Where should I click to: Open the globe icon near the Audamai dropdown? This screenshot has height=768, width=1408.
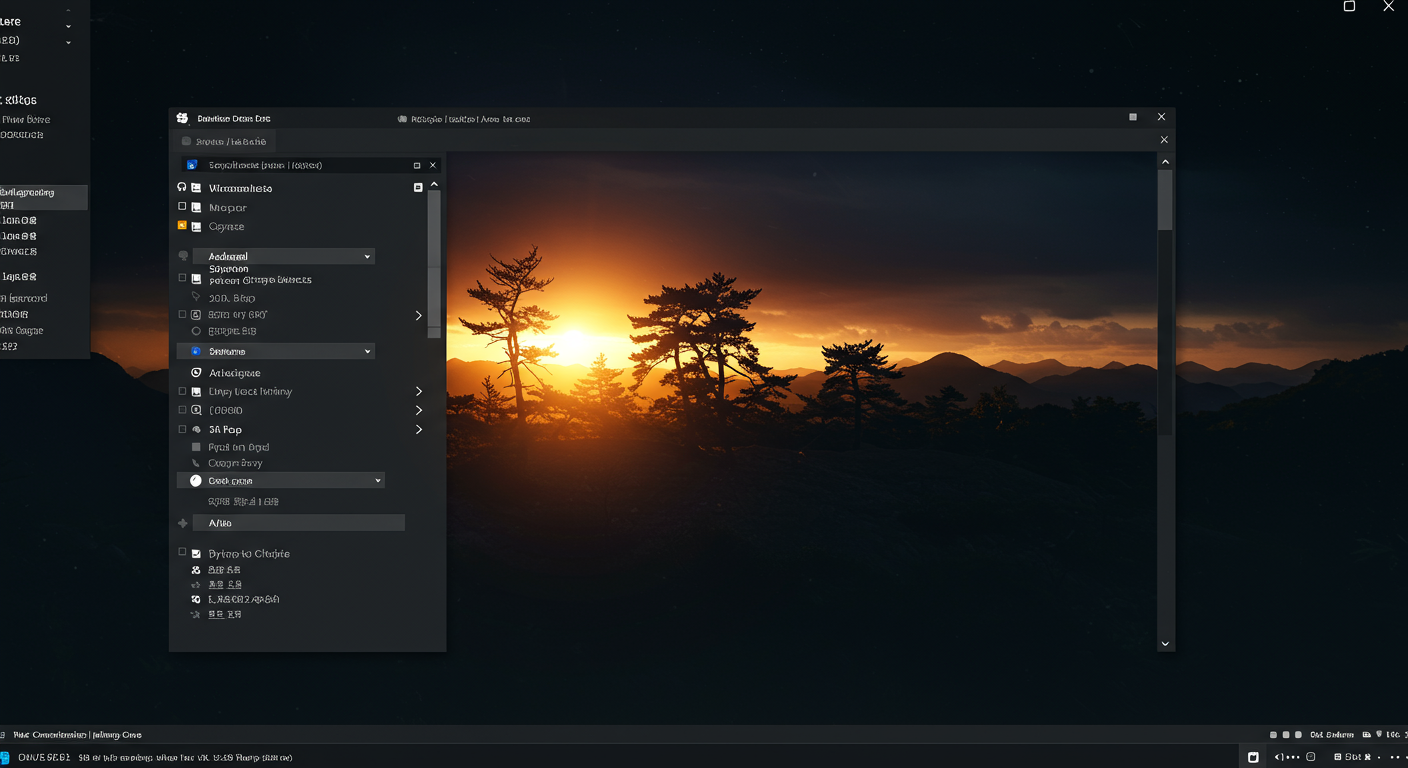(183, 255)
